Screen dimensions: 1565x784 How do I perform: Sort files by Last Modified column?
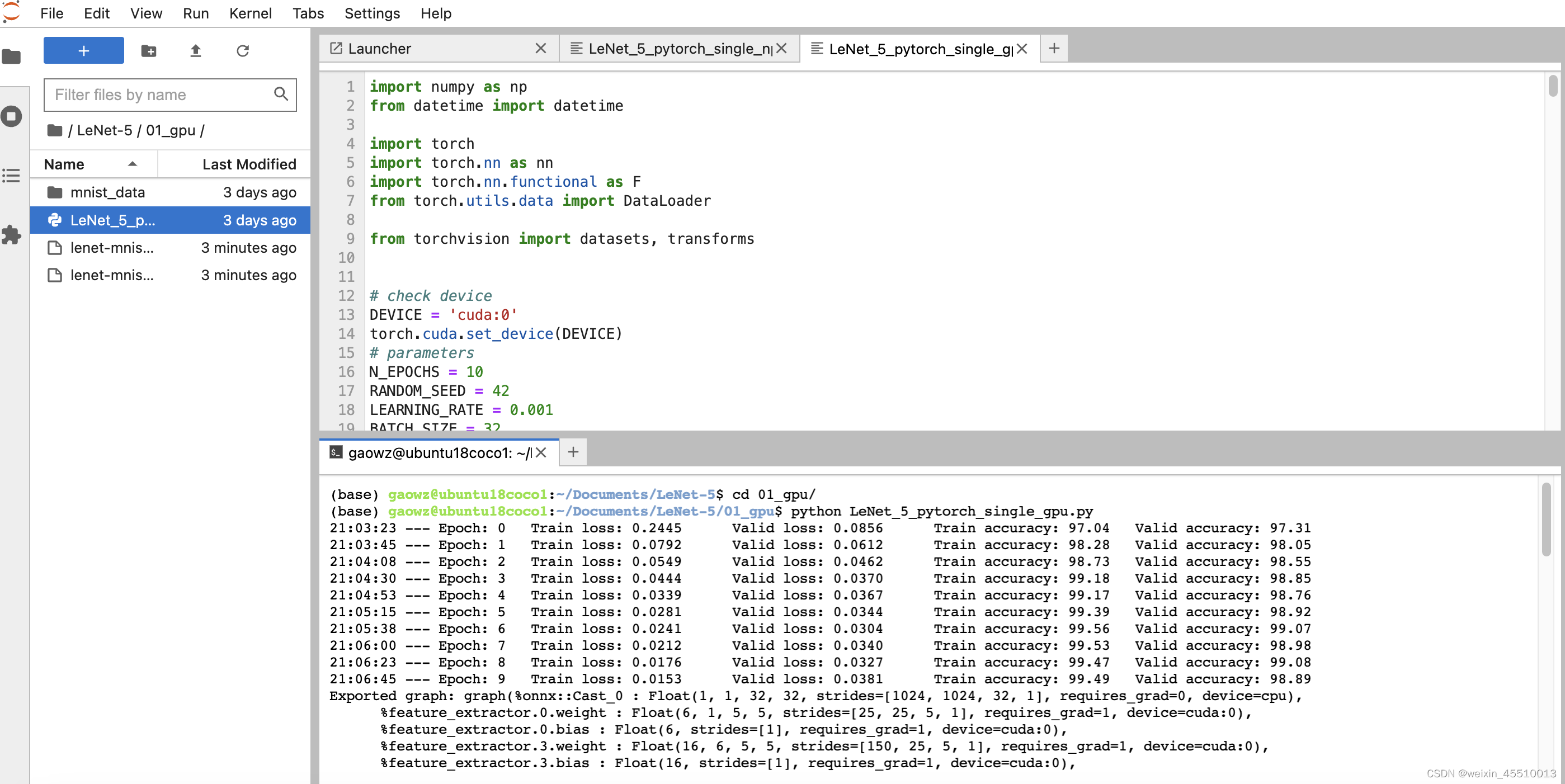pos(249,164)
